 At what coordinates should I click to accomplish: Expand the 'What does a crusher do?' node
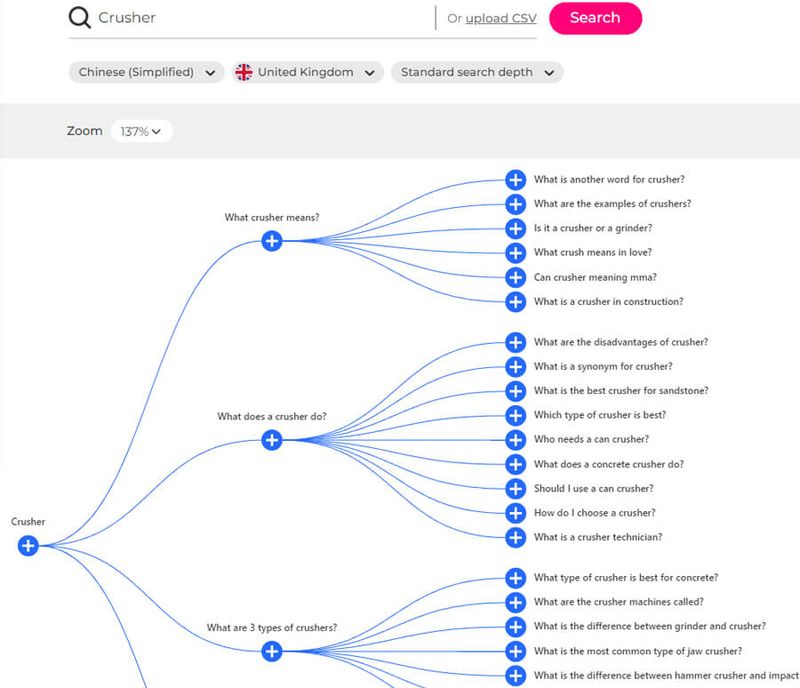pos(272,439)
